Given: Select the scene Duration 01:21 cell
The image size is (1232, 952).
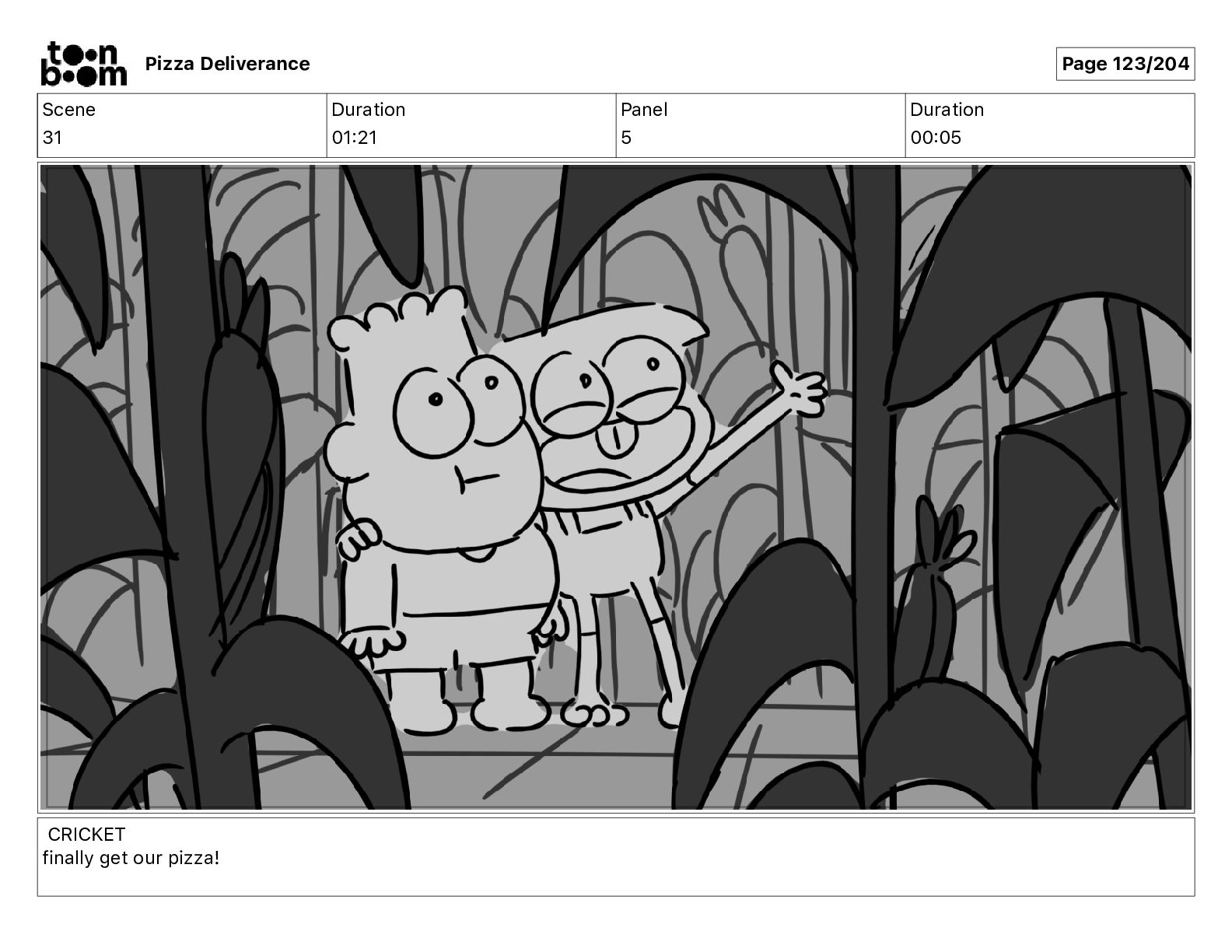Looking at the screenshot, I should click(471, 125).
